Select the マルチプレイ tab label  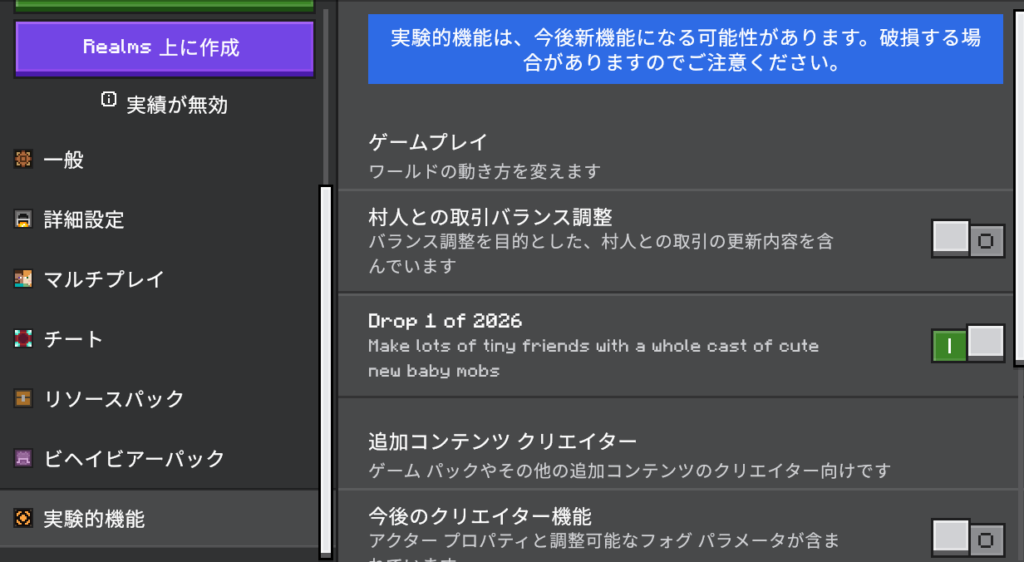(104, 280)
